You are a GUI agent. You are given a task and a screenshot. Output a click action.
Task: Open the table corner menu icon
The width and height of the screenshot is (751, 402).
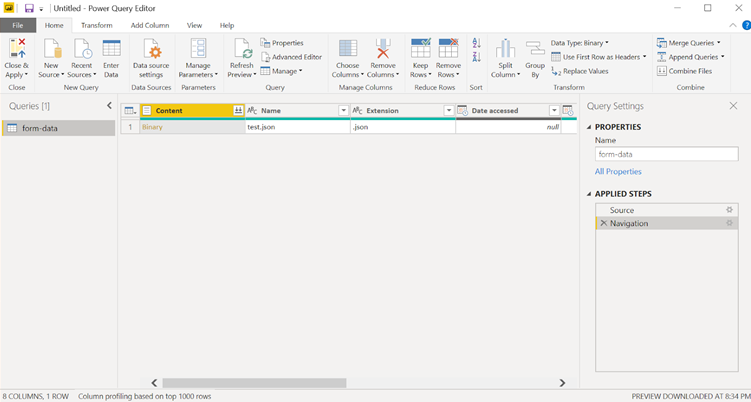tap(130, 111)
